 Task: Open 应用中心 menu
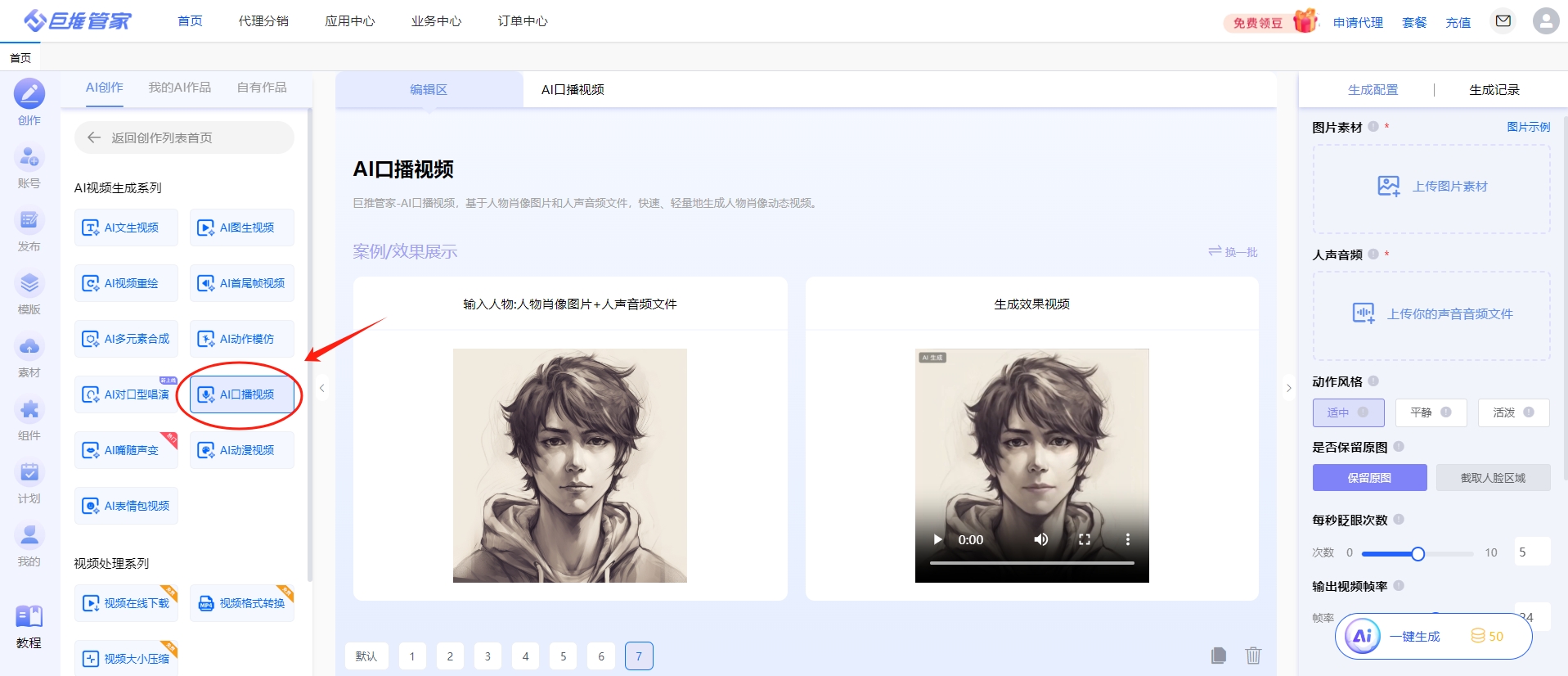tap(349, 21)
